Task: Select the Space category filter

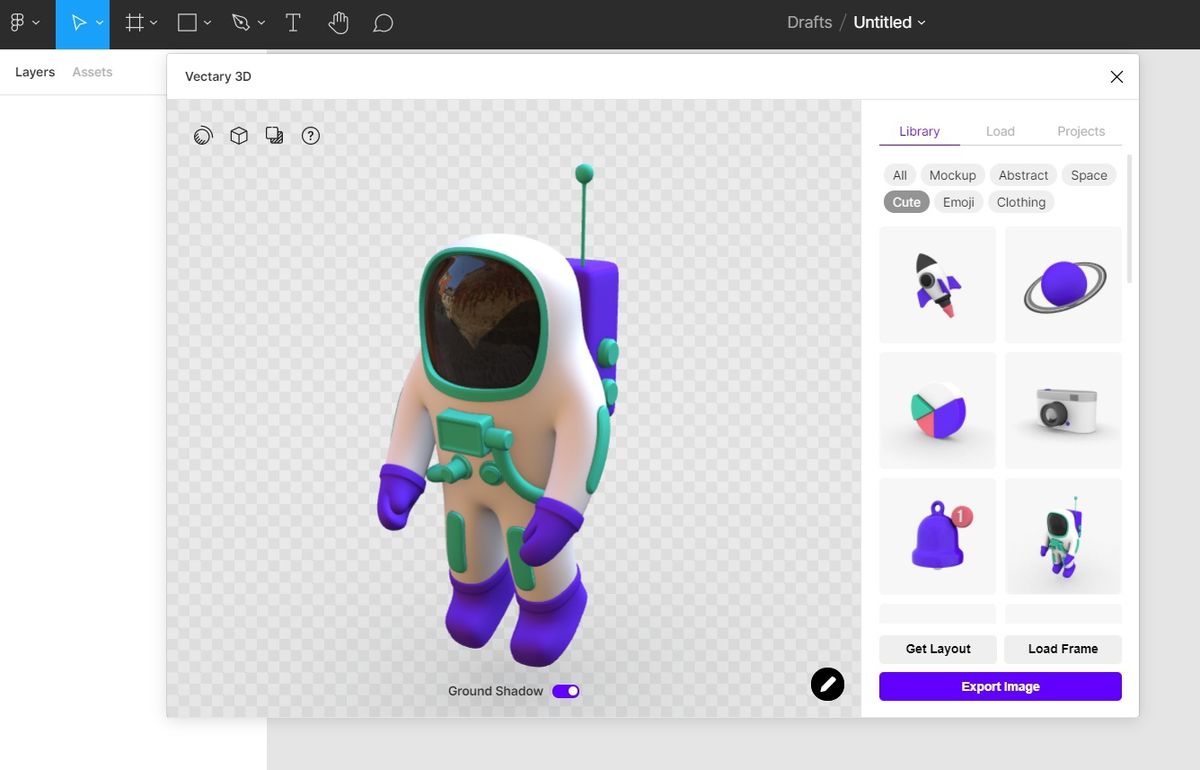Action: [1089, 175]
